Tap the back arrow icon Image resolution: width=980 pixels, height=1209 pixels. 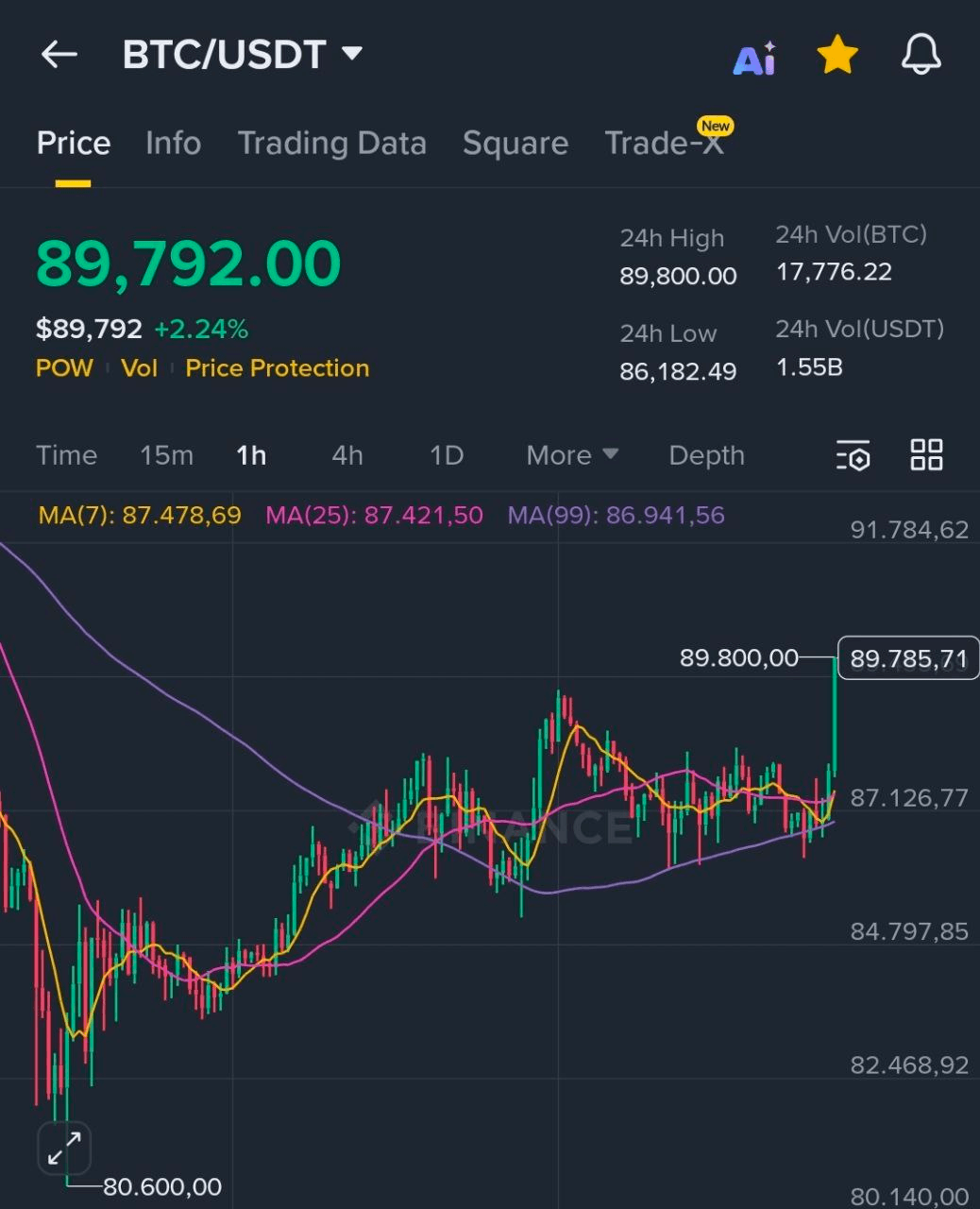59,55
